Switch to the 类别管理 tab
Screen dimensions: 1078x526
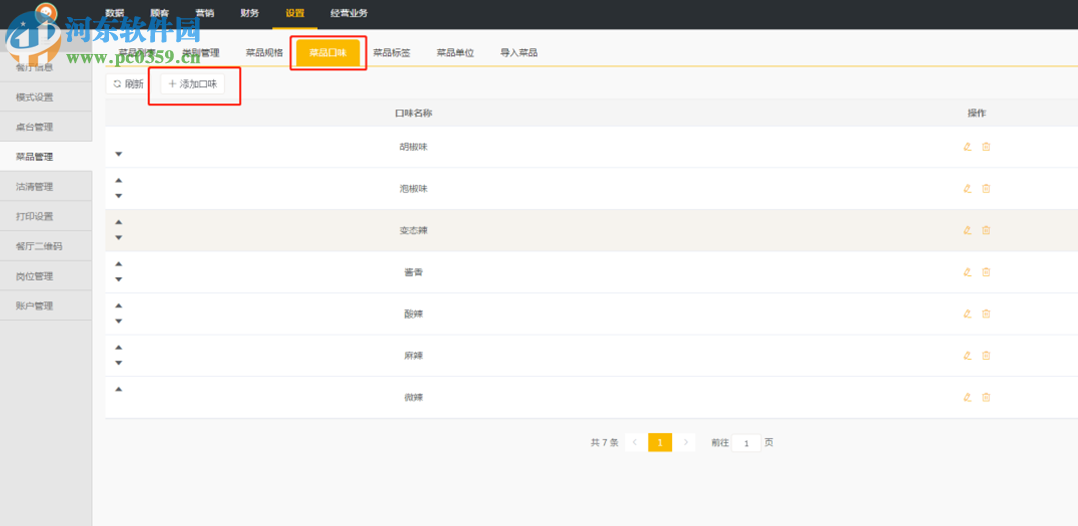pyautogui.click(x=200, y=52)
